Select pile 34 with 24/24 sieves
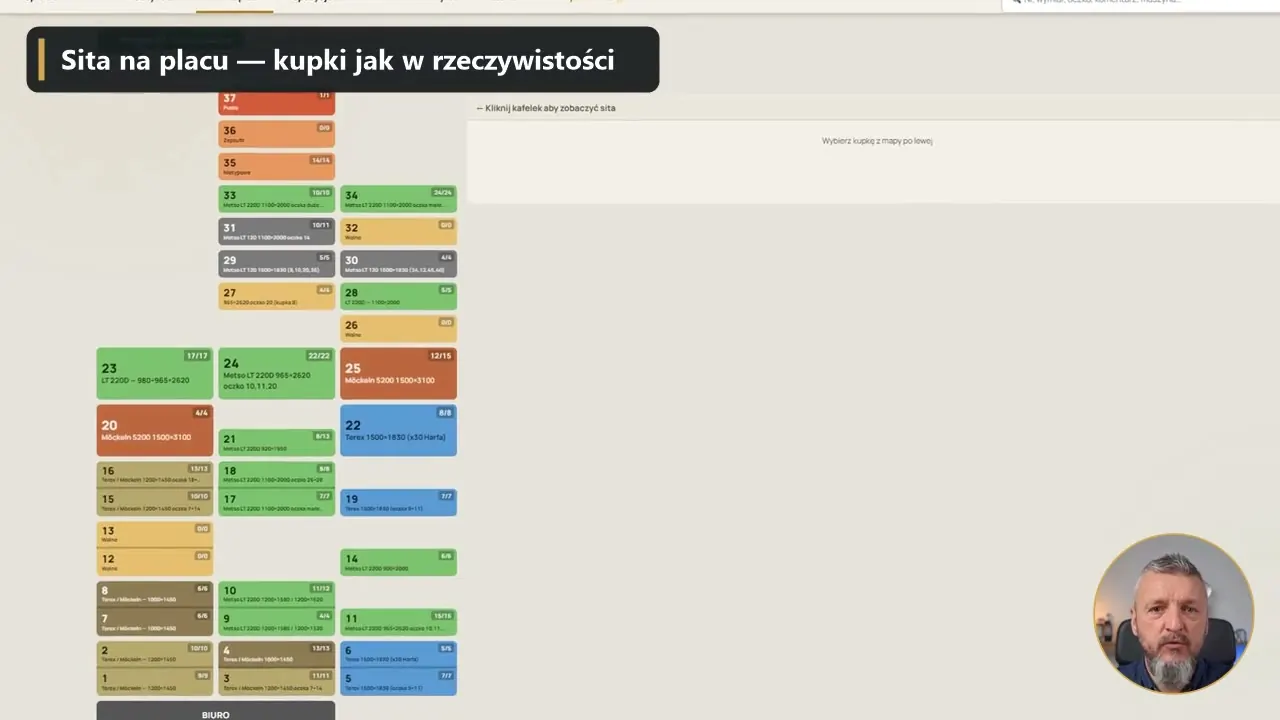The image size is (1280, 720). tap(398, 199)
